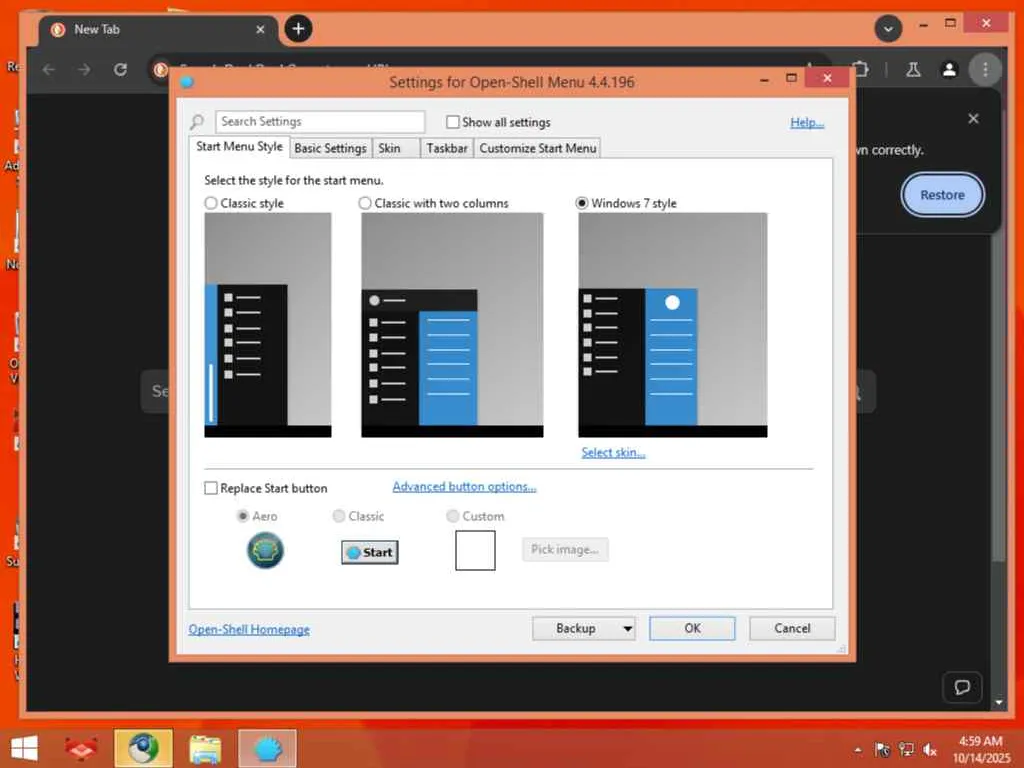Open the taskbar clock and date
1024x768 pixels.
point(981,749)
